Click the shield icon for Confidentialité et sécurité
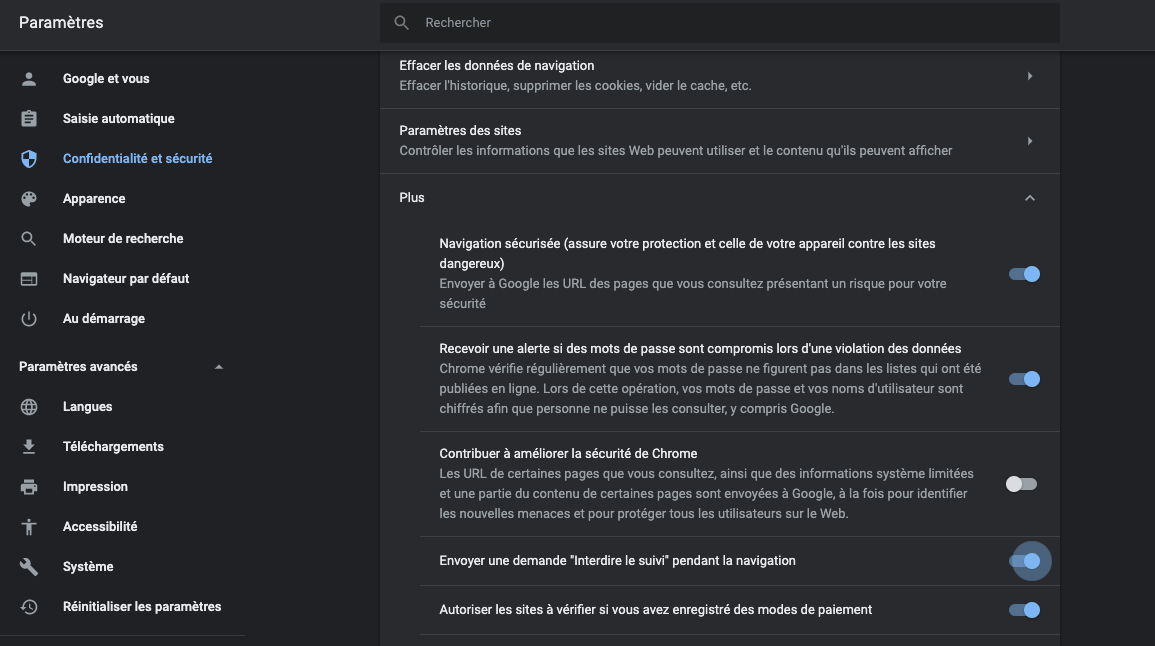The height and width of the screenshot is (646, 1155). point(29,159)
